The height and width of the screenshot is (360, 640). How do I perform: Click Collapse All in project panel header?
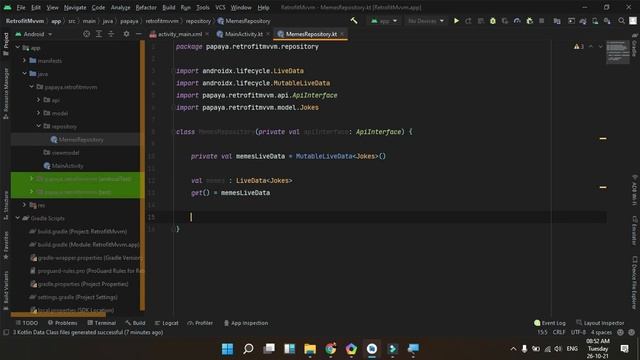111,34
